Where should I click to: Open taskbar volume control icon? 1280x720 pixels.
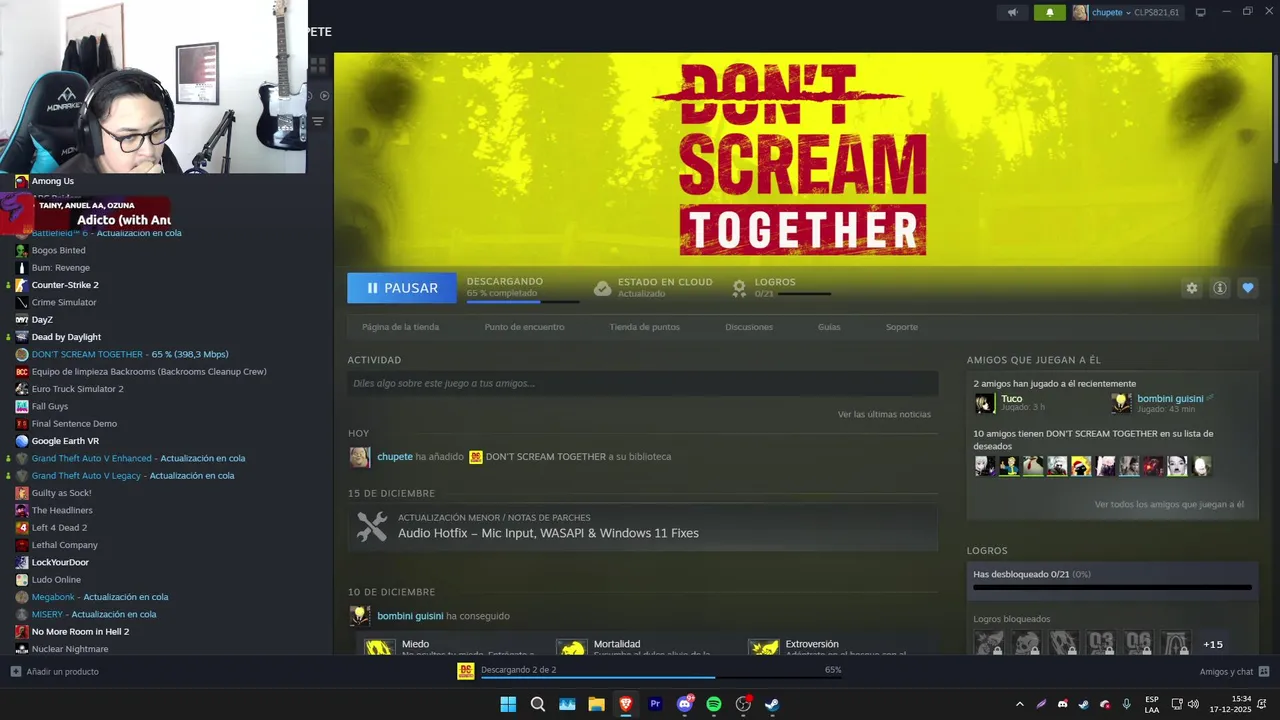pos(1193,704)
